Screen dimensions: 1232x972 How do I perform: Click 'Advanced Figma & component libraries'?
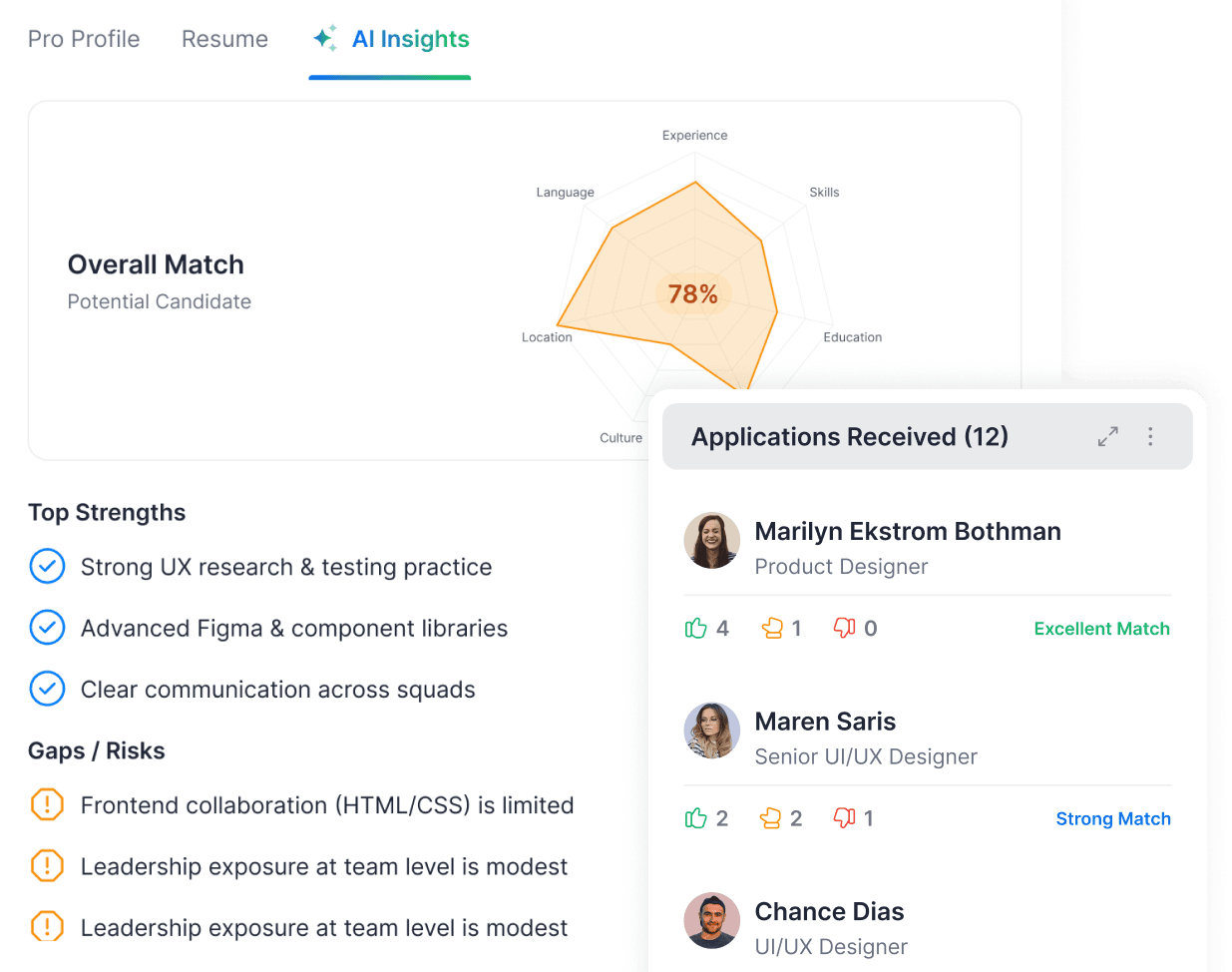pos(294,628)
